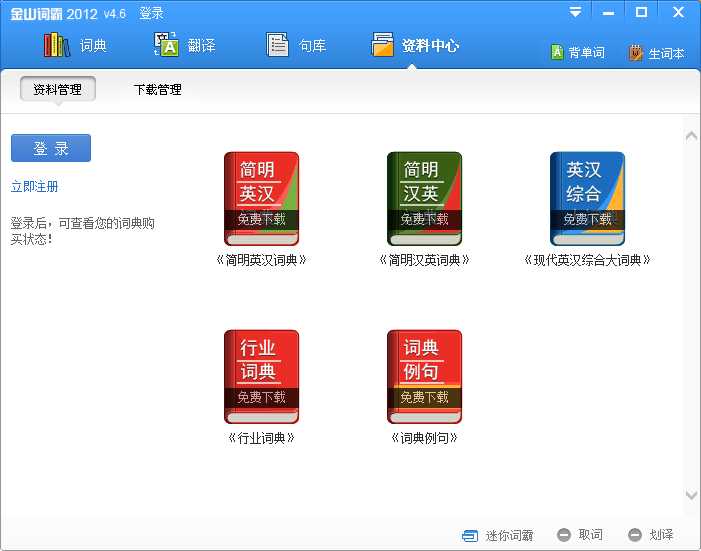Click the 简明英汉 red book cover
Viewport: 701px width, 551px height.
pos(262,199)
